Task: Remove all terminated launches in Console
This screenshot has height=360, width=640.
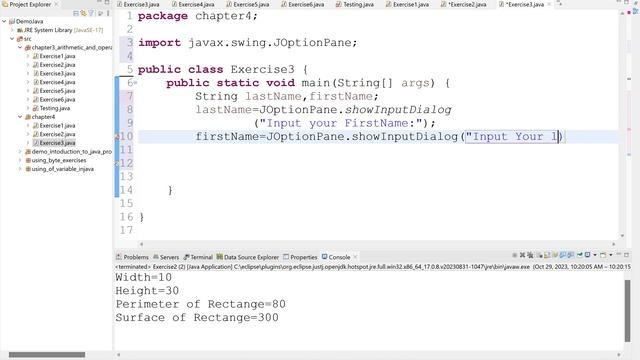Action: click(530, 255)
